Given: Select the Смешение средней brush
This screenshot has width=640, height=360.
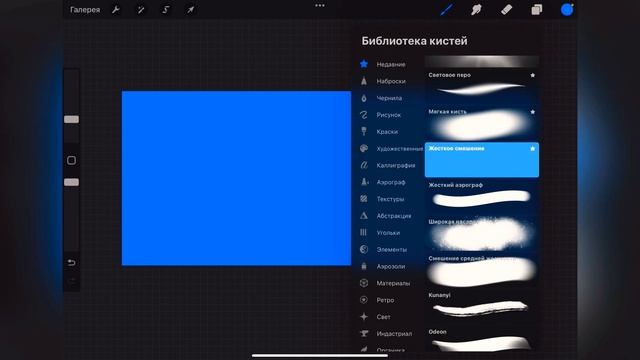Looking at the screenshot, I should [482, 270].
